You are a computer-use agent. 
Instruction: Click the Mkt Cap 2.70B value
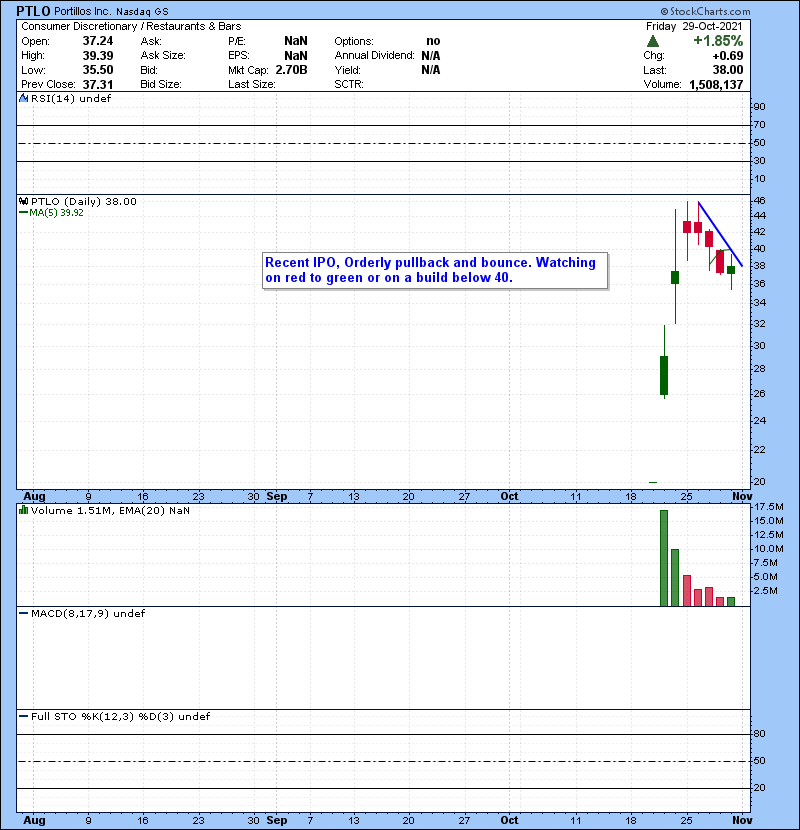(290, 70)
